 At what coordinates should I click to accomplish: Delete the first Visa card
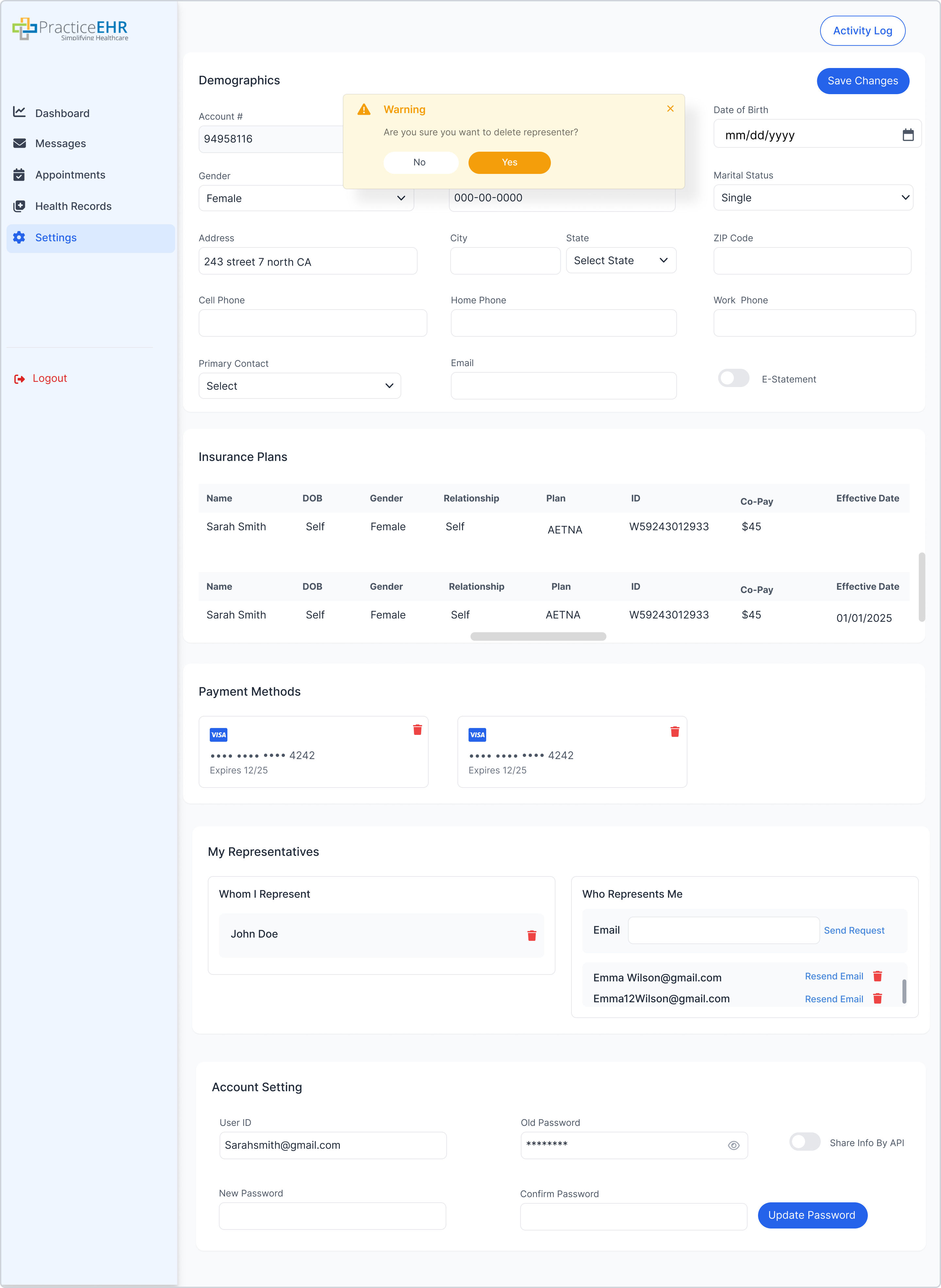coord(417,730)
